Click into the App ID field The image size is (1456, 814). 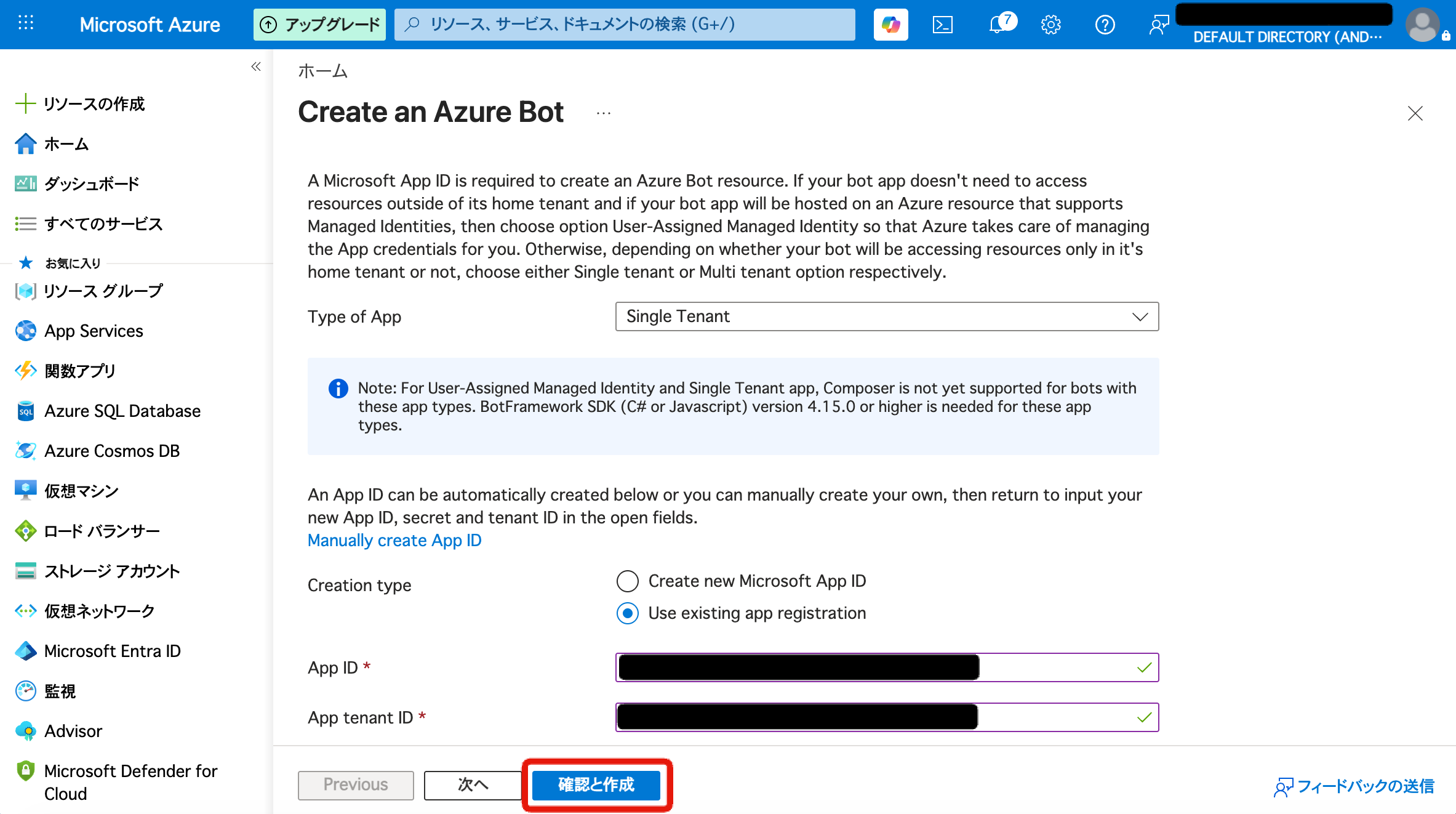click(x=887, y=667)
